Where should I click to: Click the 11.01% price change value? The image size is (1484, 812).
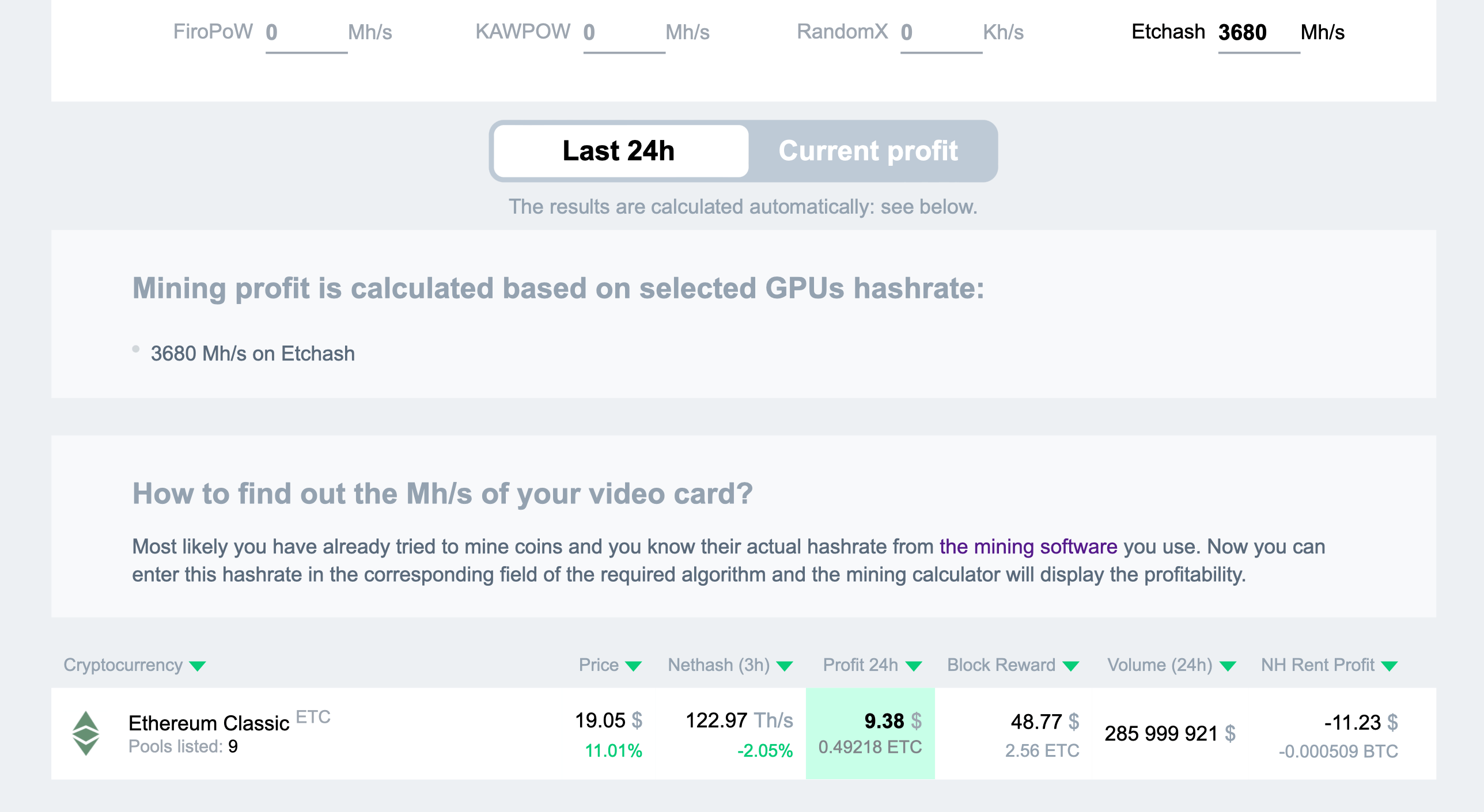tap(613, 750)
